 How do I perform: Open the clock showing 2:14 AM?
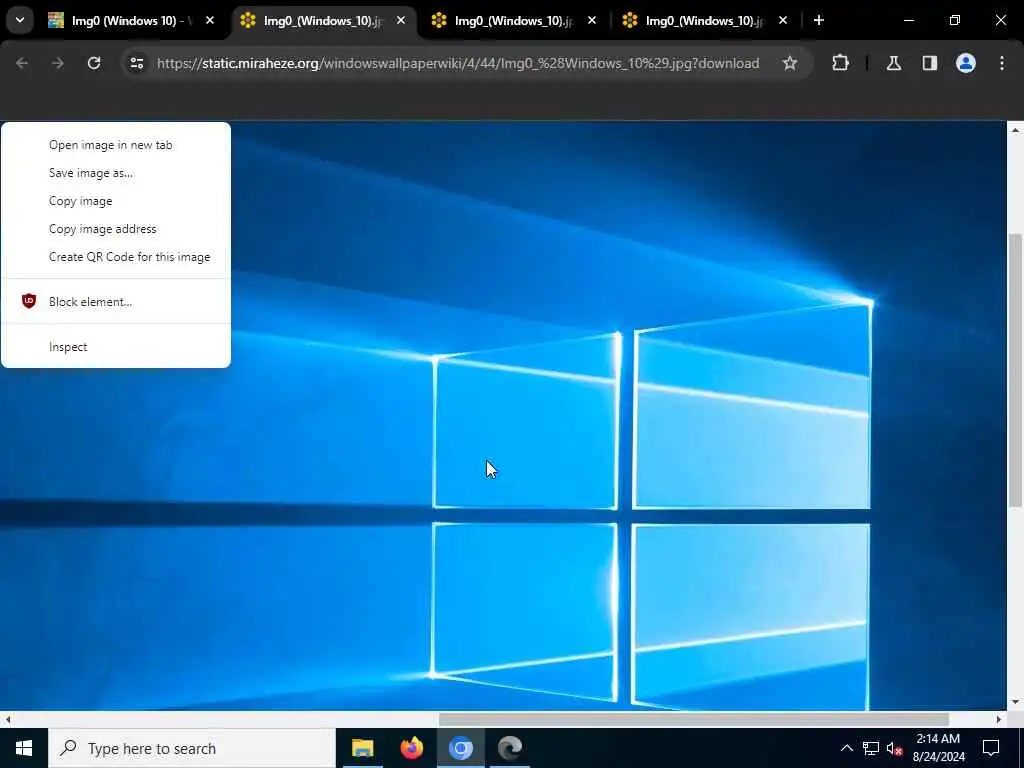coord(938,748)
